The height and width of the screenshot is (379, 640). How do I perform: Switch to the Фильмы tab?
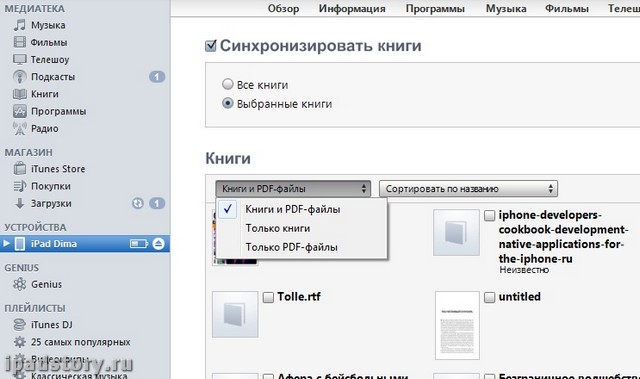tap(567, 9)
